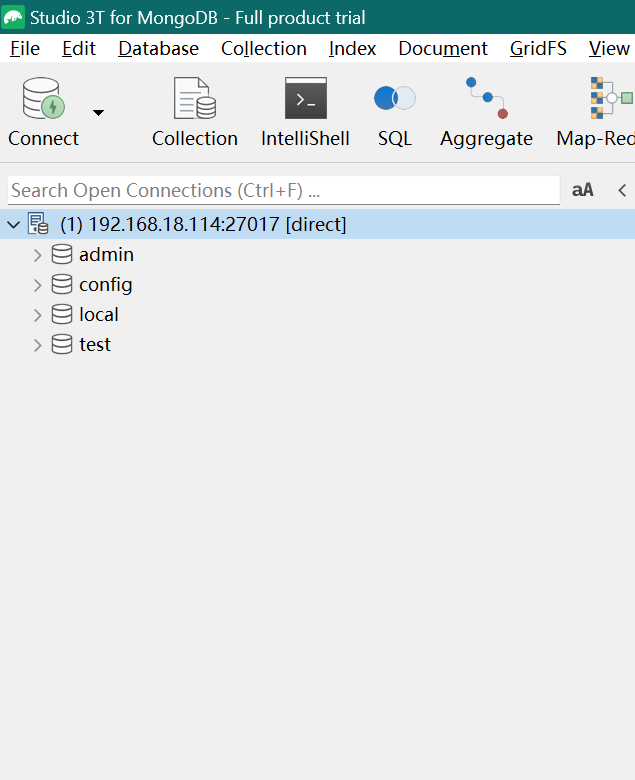This screenshot has height=780, width=635.
Task: Expand the config database node
Action: click(37, 285)
